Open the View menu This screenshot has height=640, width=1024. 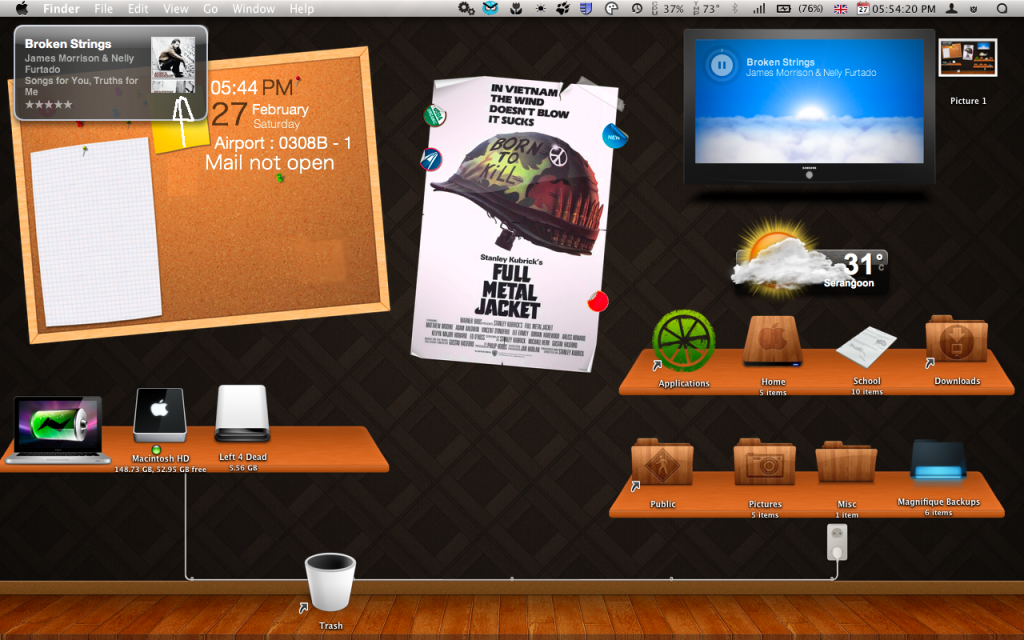(175, 8)
